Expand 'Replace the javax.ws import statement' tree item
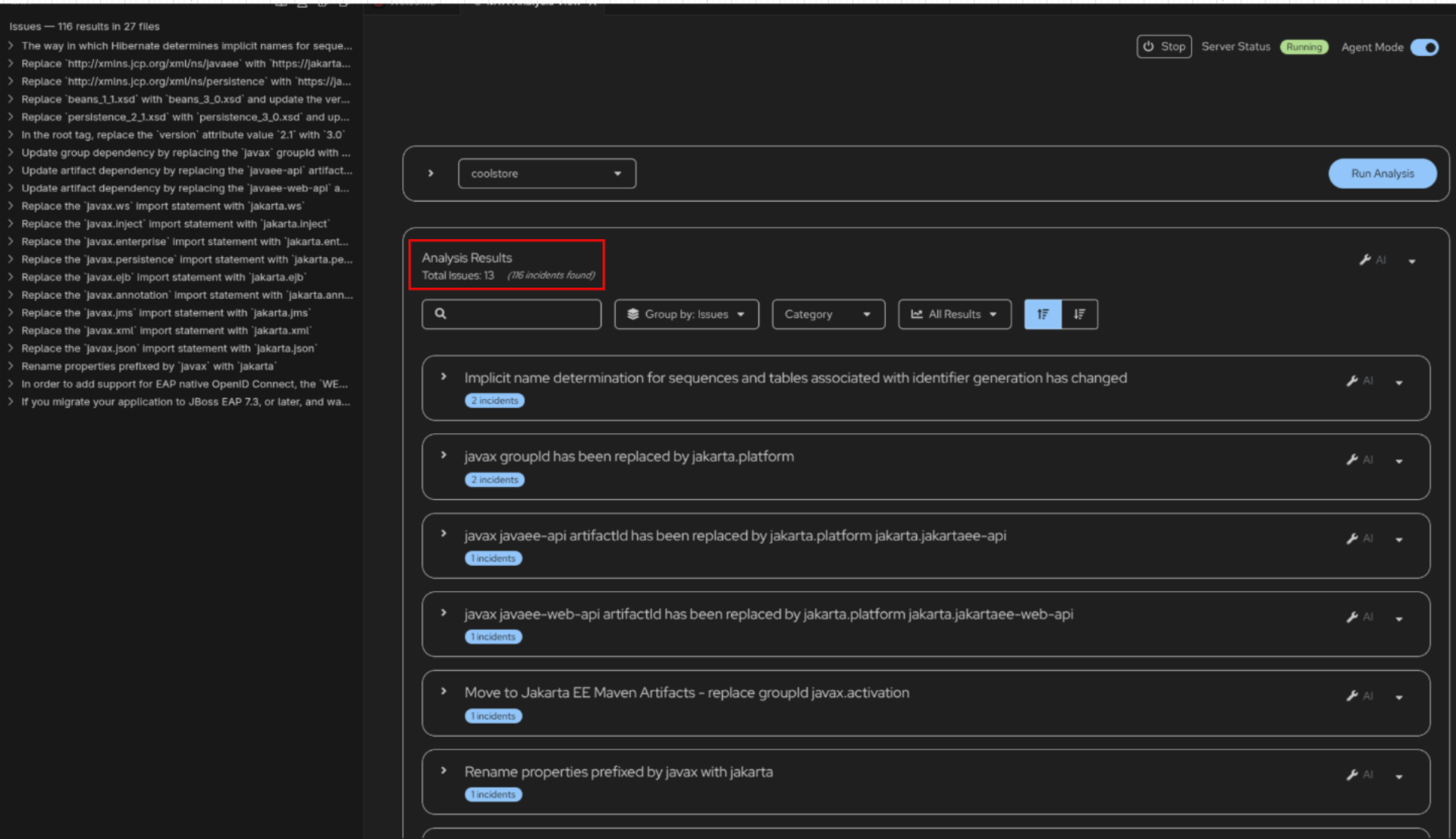 (11, 206)
